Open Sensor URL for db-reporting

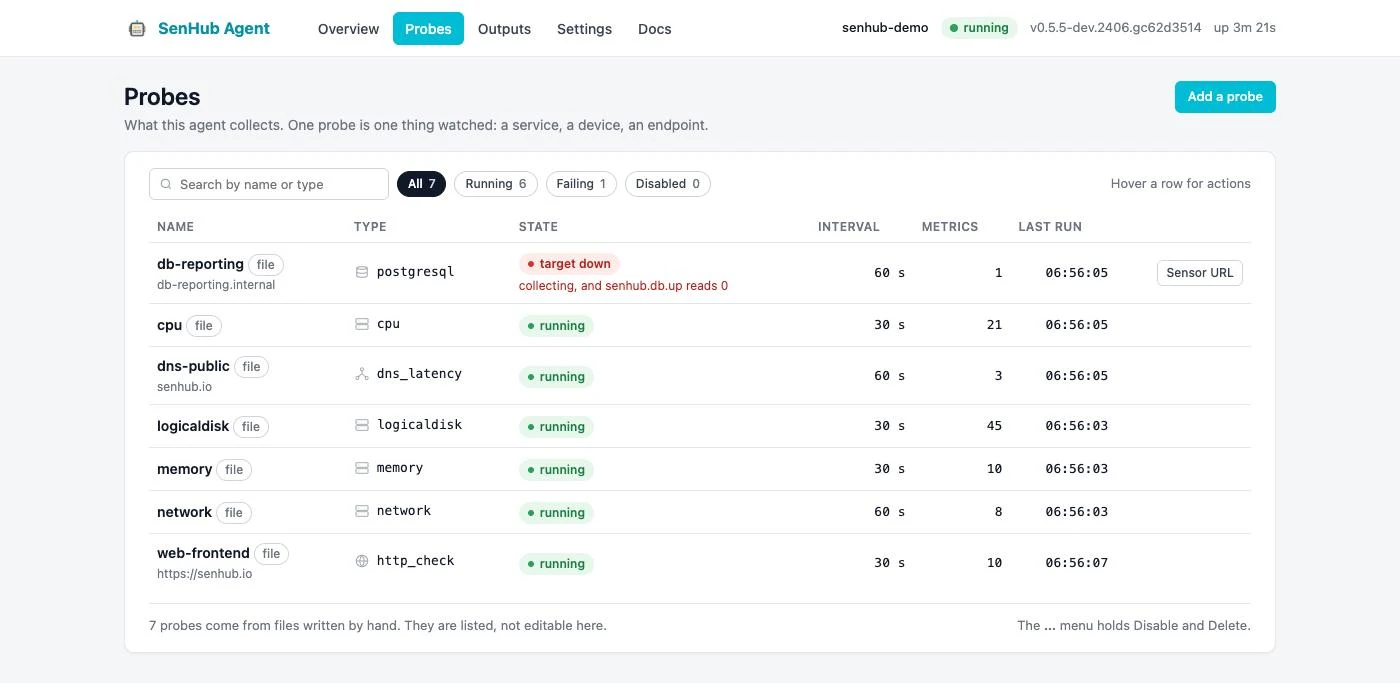(x=1200, y=273)
